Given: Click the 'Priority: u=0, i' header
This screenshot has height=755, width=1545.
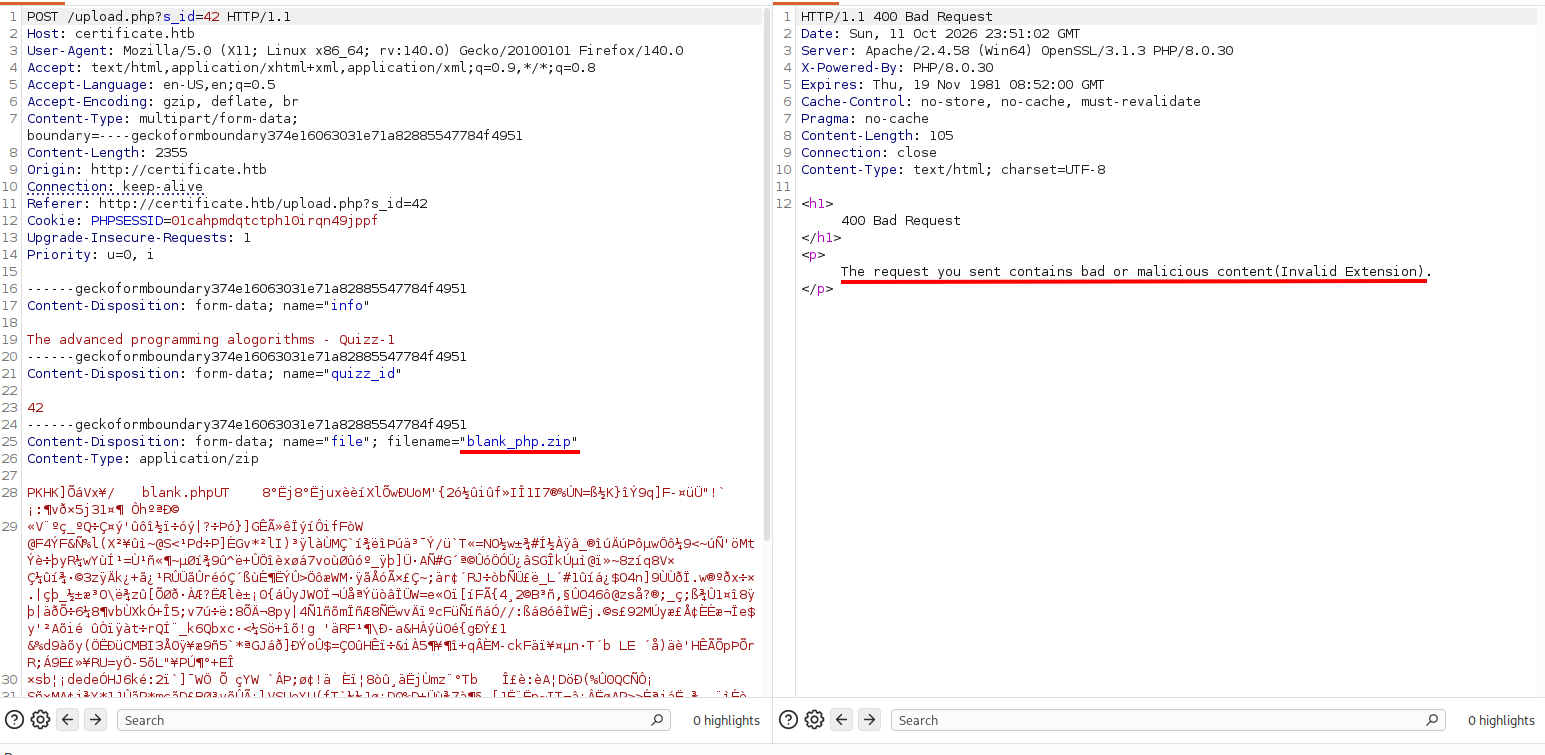Looking at the screenshot, I should coord(91,255).
